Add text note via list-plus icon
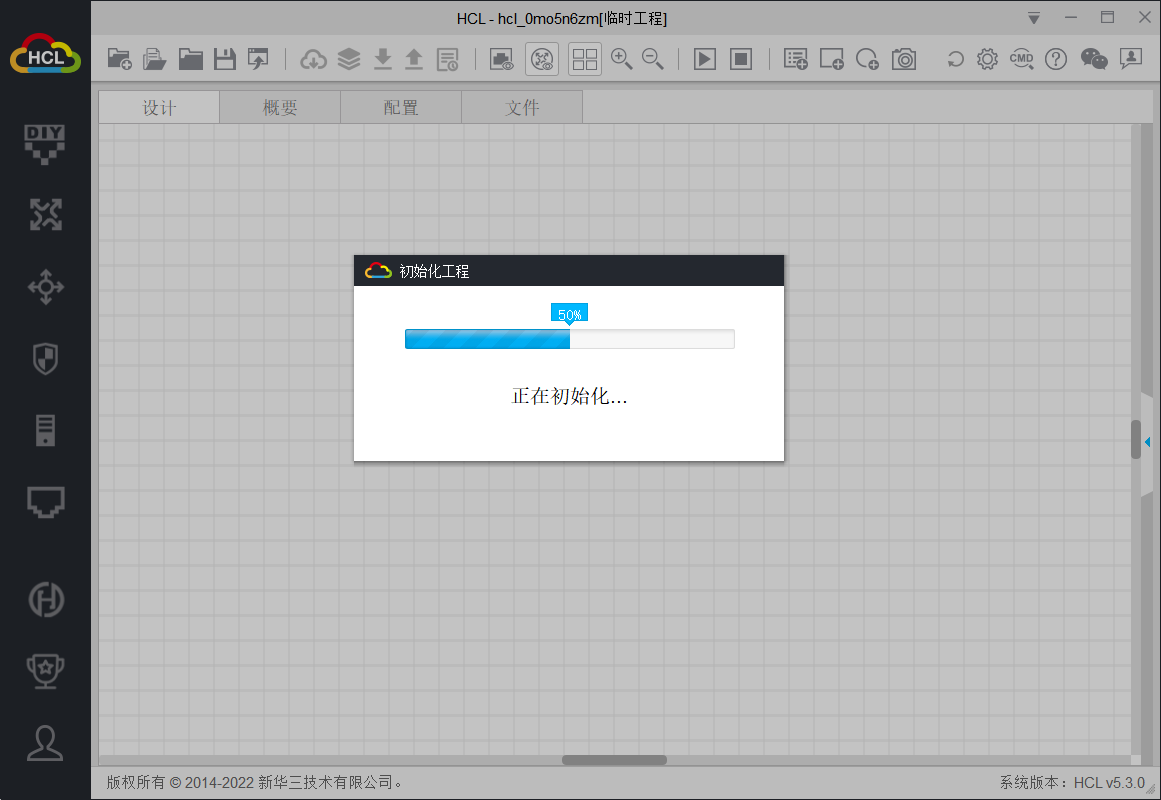Image resolution: width=1161 pixels, height=800 pixels. (x=796, y=59)
